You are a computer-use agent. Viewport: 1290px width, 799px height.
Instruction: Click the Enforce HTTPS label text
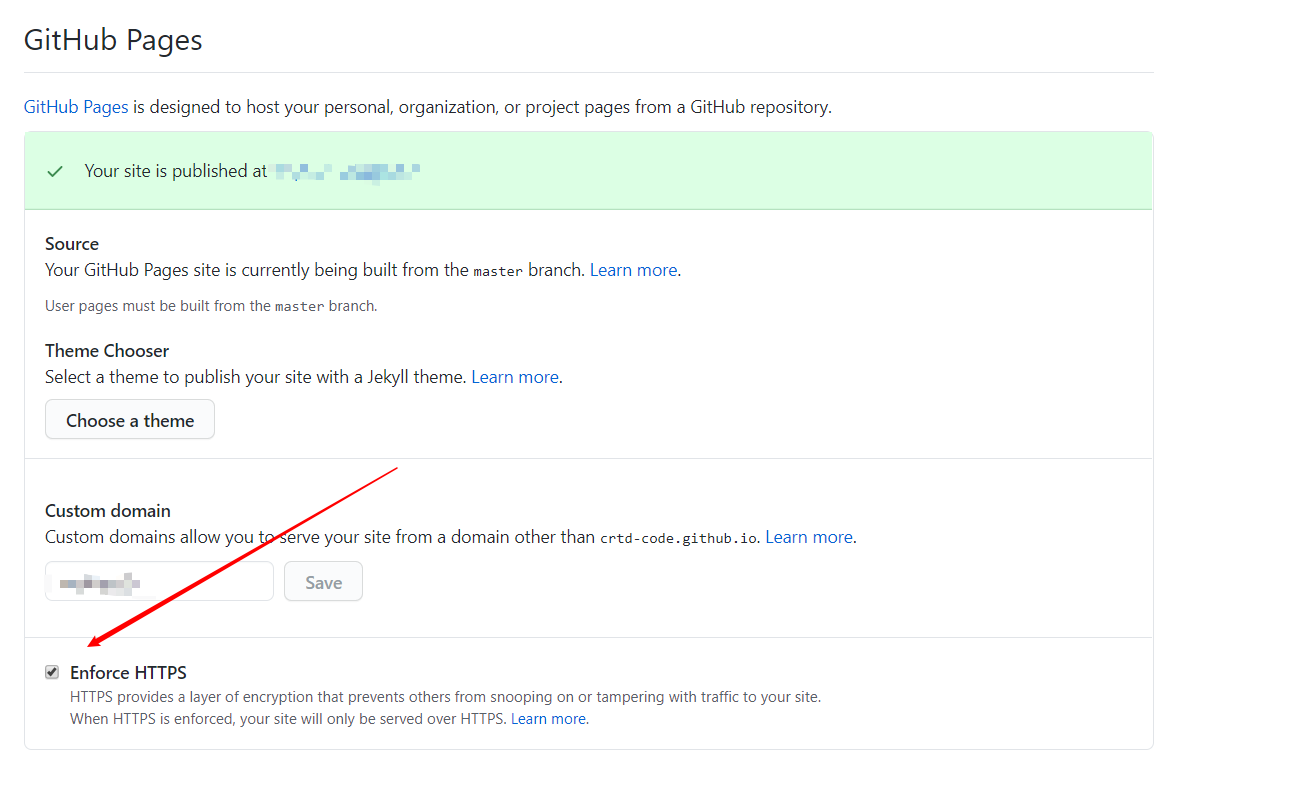[x=128, y=673]
